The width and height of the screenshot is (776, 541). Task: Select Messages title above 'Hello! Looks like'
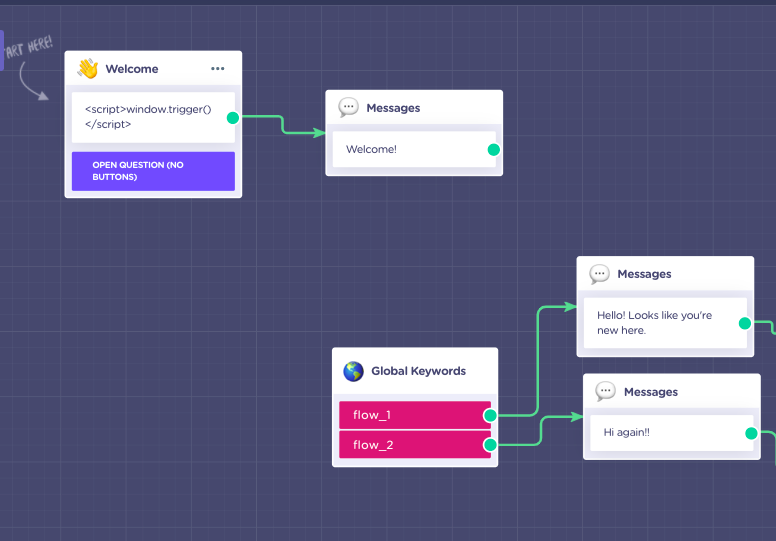(x=644, y=274)
